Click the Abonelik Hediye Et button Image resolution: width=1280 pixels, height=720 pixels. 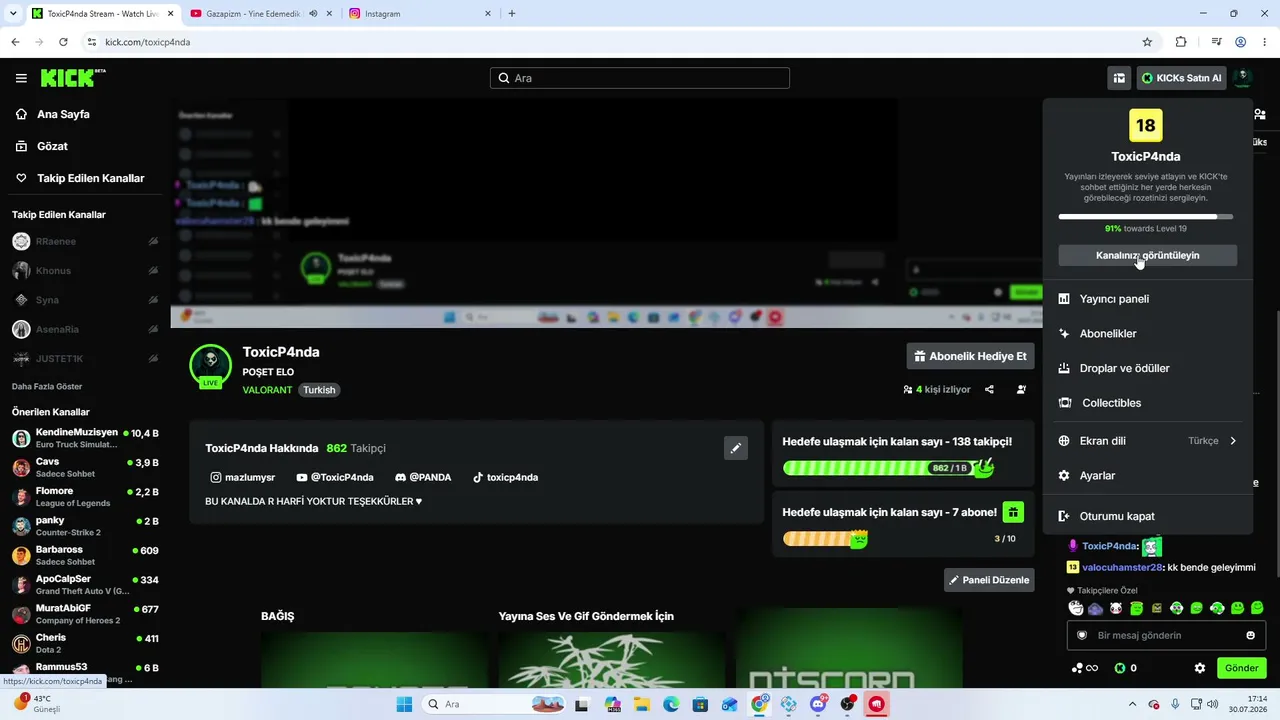click(x=970, y=356)
